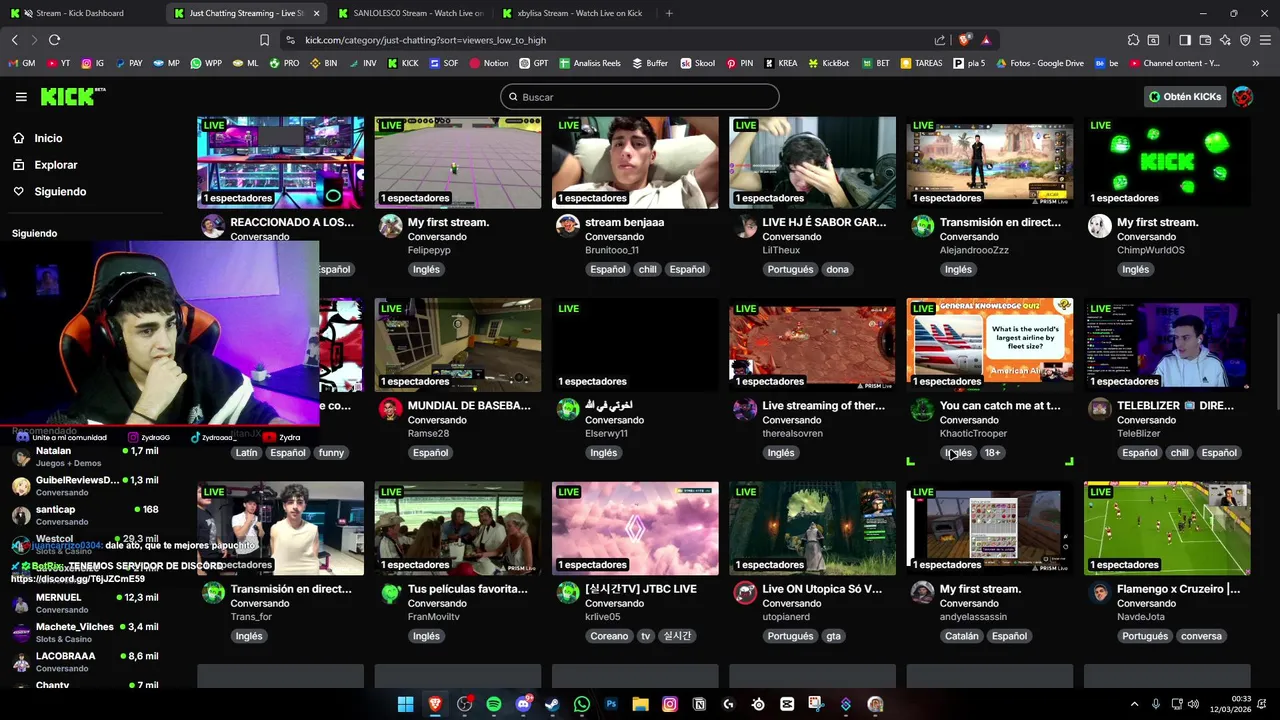
Task: Bookmark this page using the bookmark icon
Action: [x=264, y=40]
